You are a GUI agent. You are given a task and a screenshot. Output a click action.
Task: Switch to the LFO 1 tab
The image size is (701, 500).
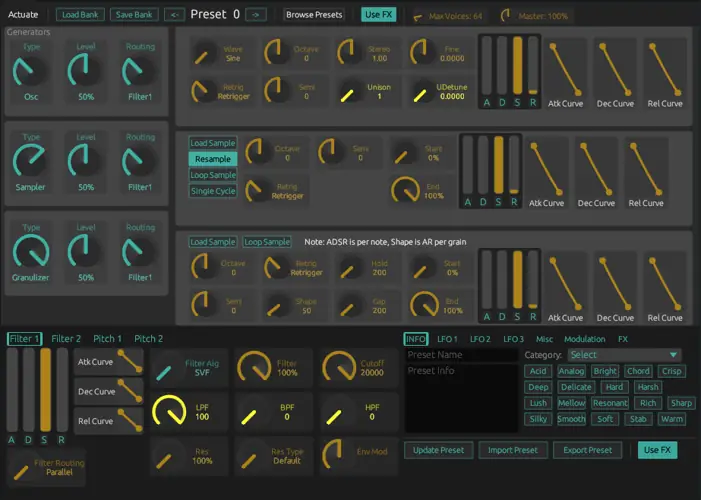pos(447,339)
